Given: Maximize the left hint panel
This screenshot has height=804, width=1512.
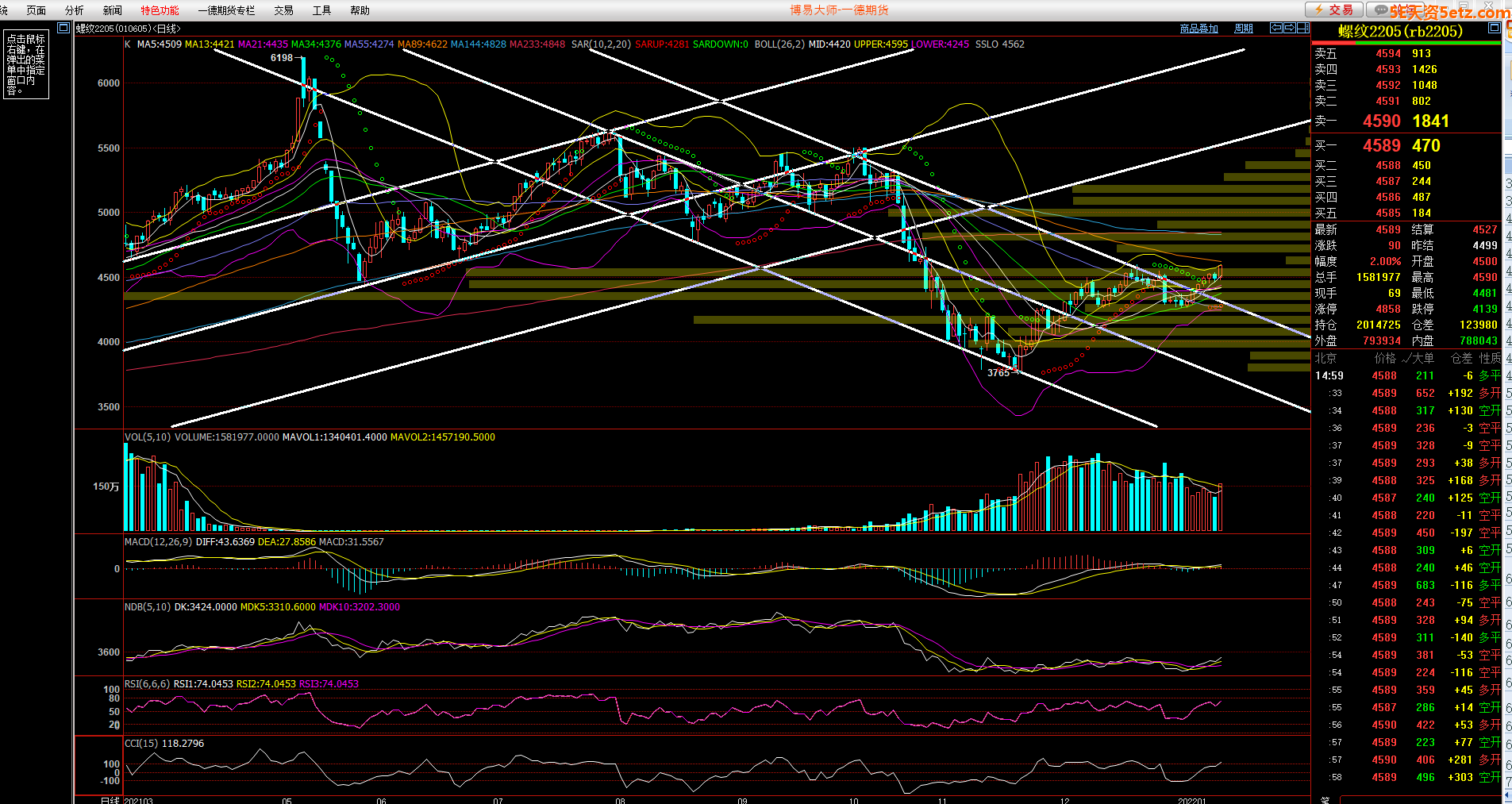Looking at the screenshot, I should click(63, 28).
